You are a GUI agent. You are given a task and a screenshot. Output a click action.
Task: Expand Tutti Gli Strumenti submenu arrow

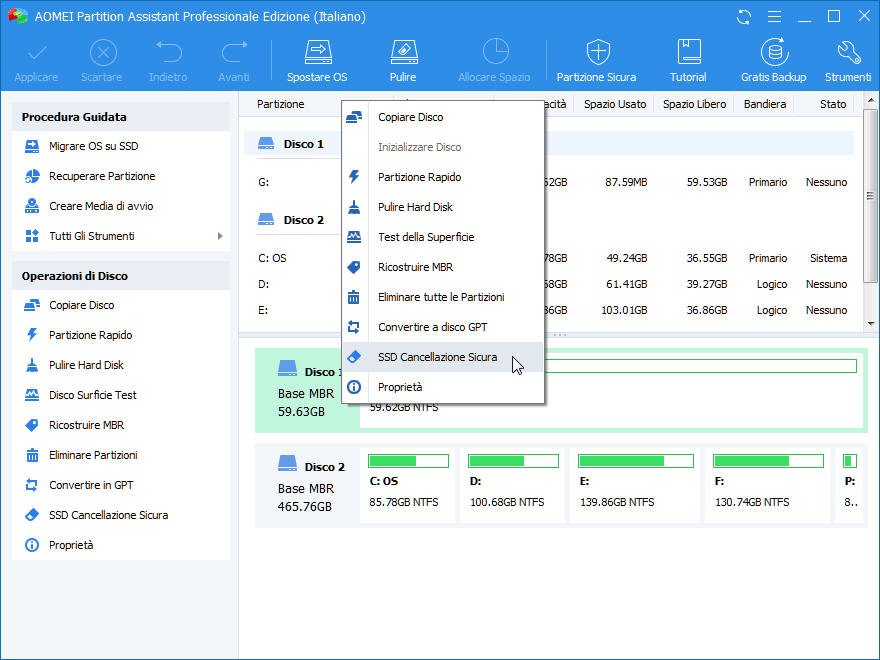[220, 236]
